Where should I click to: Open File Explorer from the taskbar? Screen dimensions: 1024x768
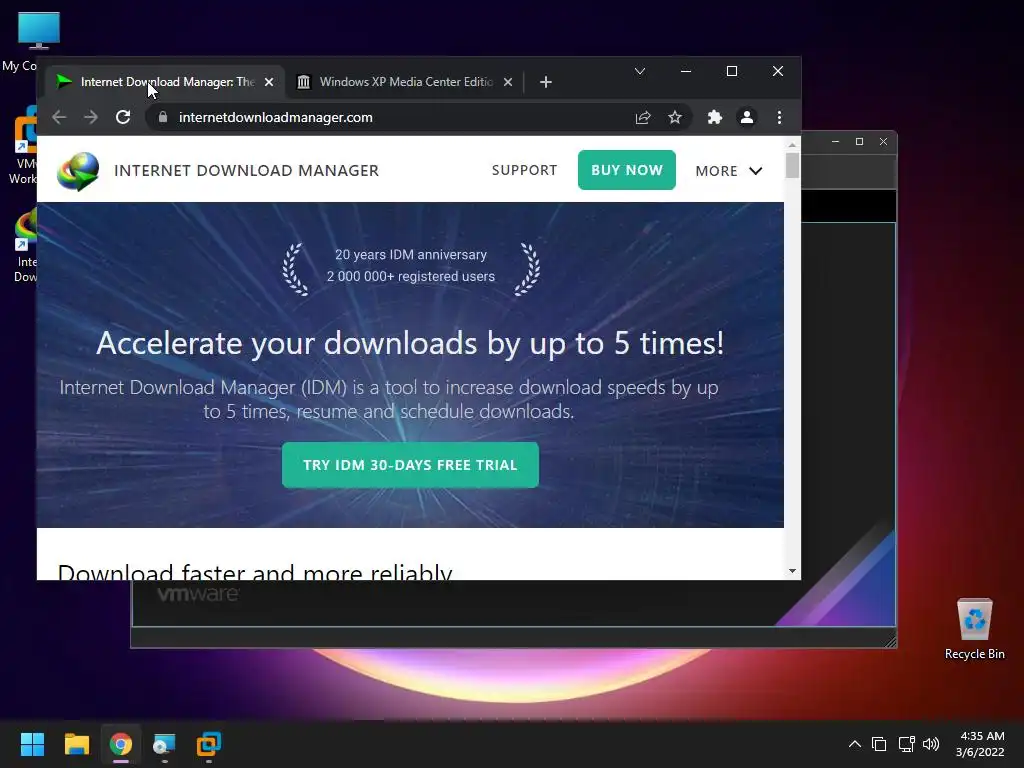76,744
